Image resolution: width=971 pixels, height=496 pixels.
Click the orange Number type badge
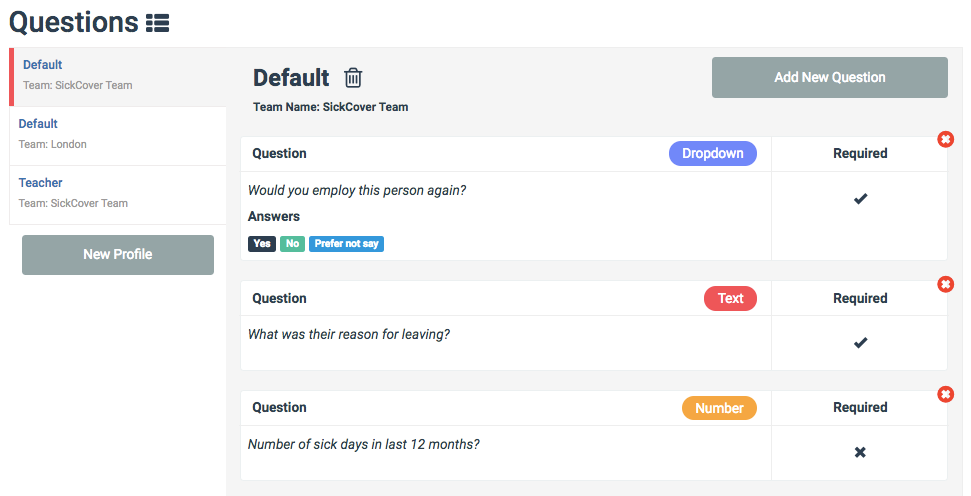point(719,408)
